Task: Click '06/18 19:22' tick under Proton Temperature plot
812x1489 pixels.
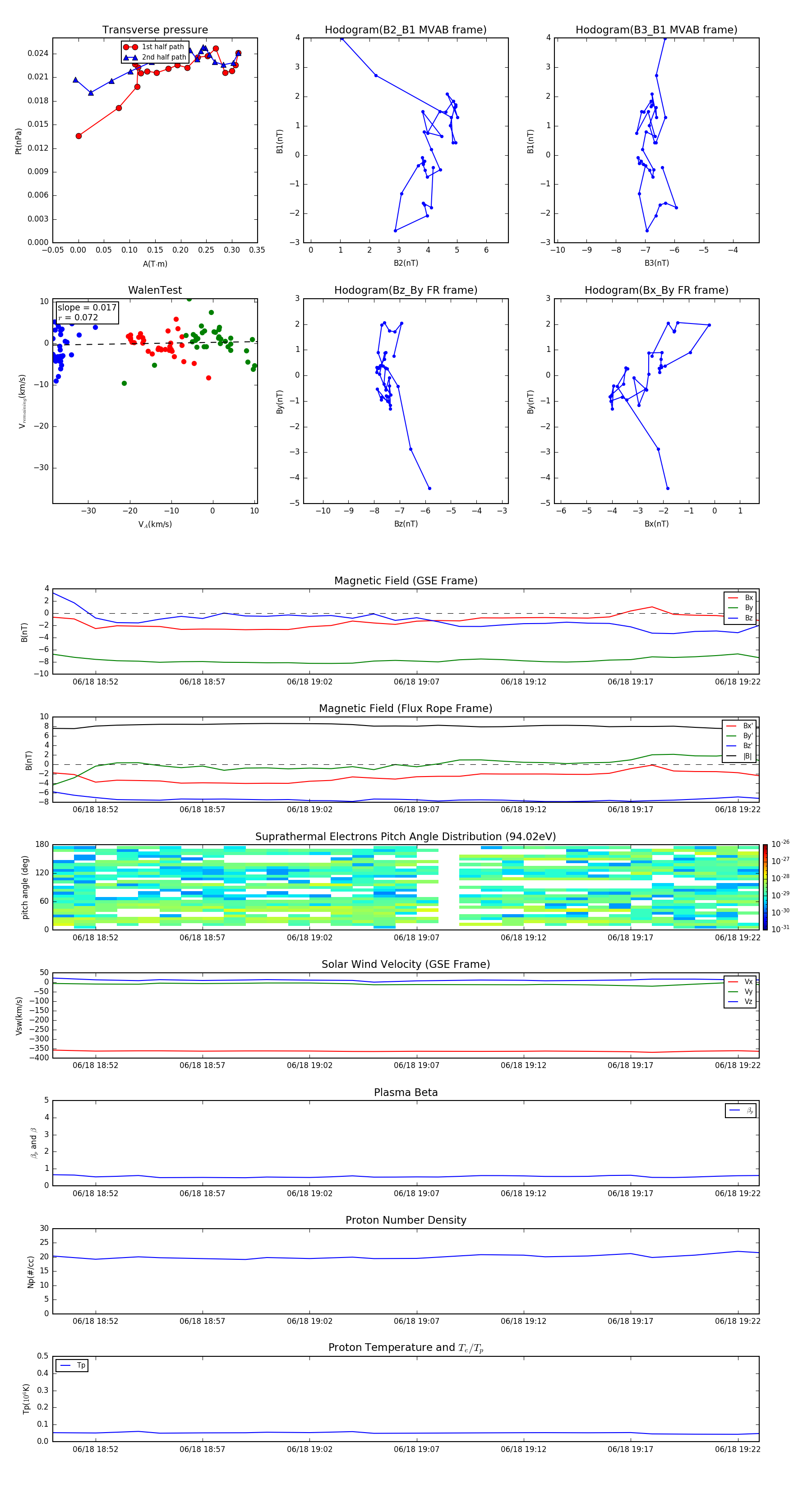Action: pyautogui.click(x=738, y=1449)
